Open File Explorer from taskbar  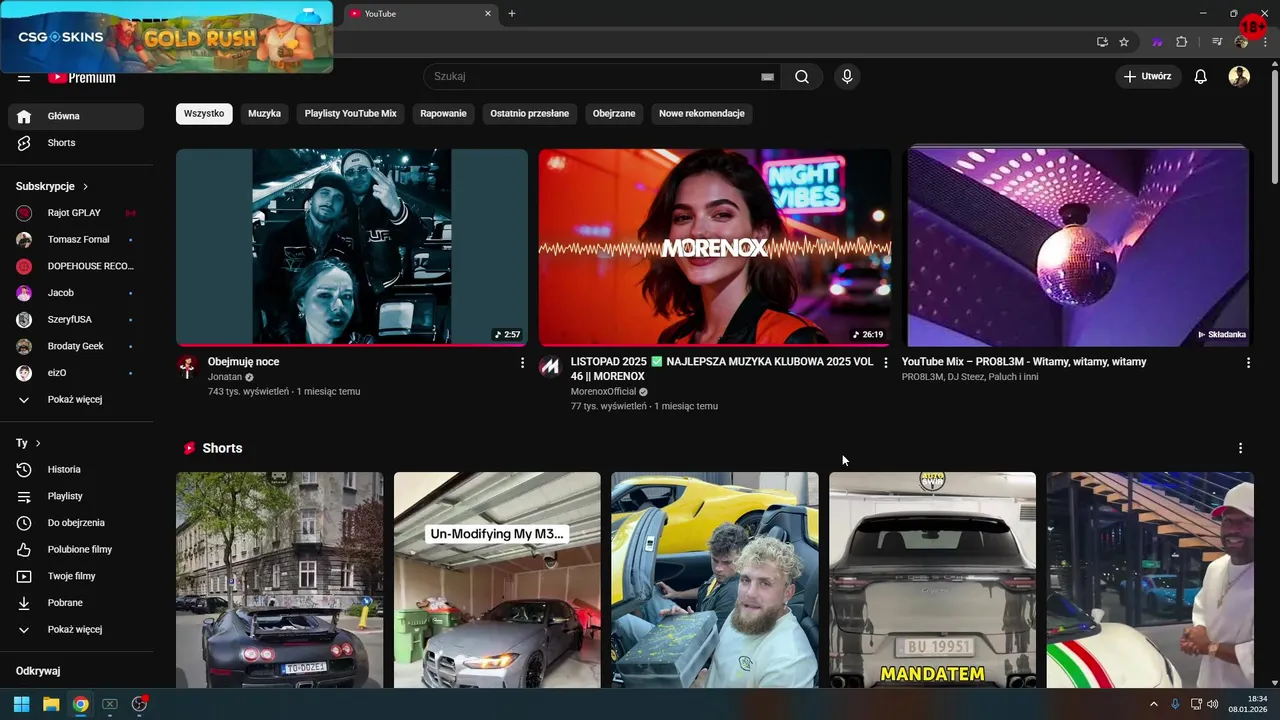(51, 704)
